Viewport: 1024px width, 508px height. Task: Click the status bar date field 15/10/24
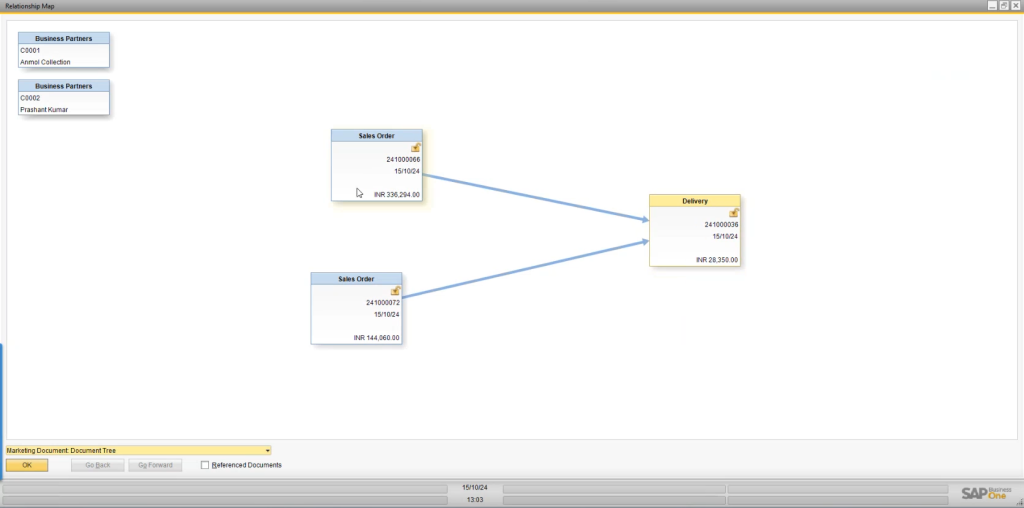pyautogui.click(x=474, y=487)
